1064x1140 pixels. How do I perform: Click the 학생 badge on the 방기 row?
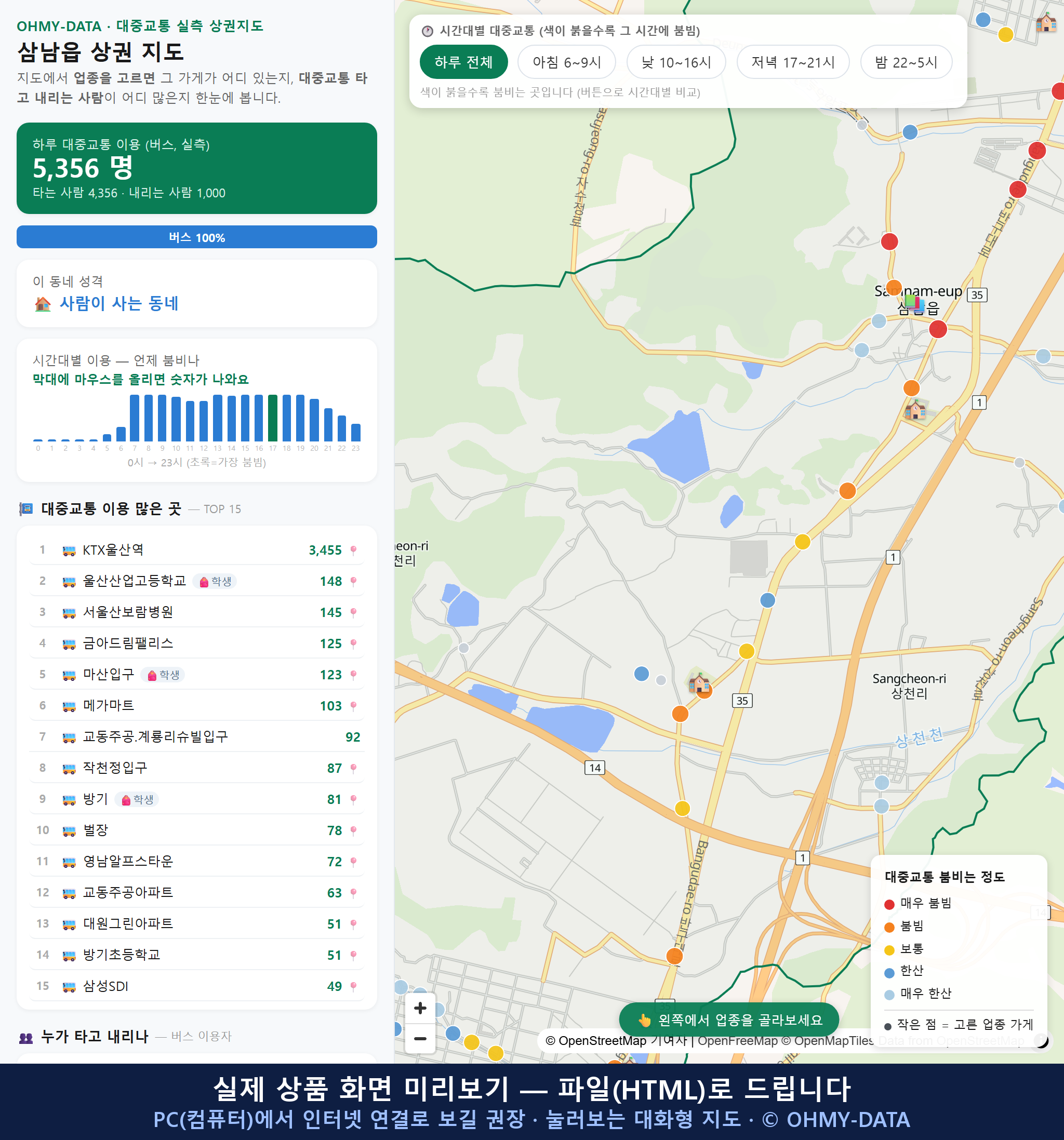(x=137, y=799)
